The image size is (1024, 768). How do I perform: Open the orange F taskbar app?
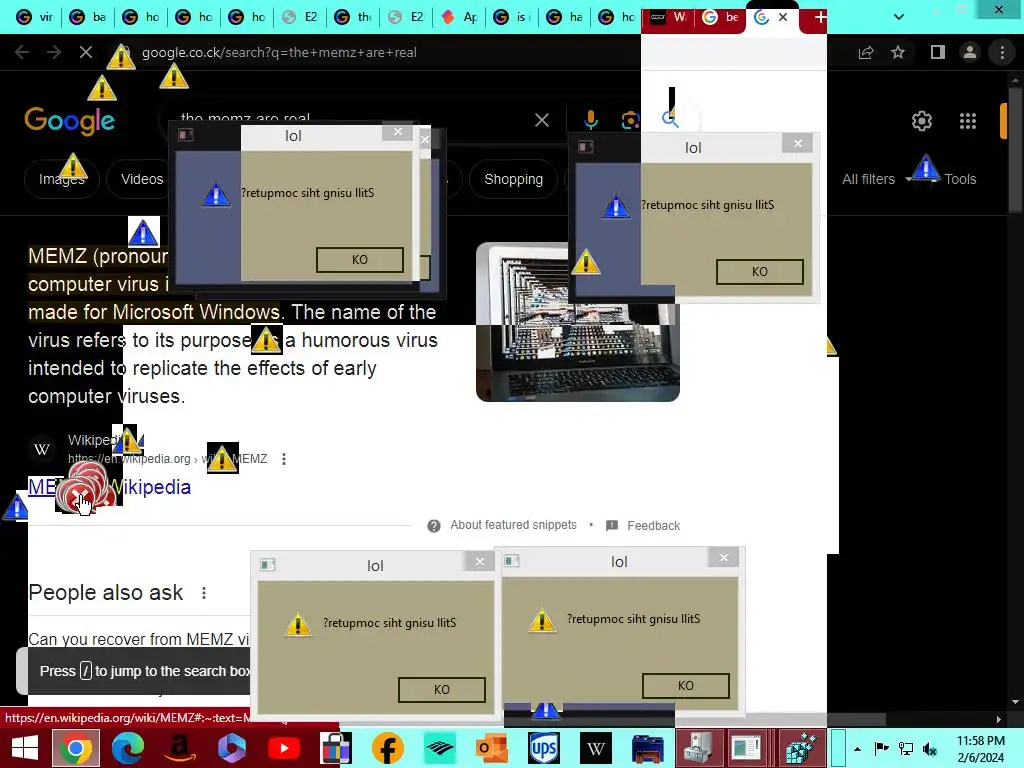pyautogui.click(x=388, y=748)
